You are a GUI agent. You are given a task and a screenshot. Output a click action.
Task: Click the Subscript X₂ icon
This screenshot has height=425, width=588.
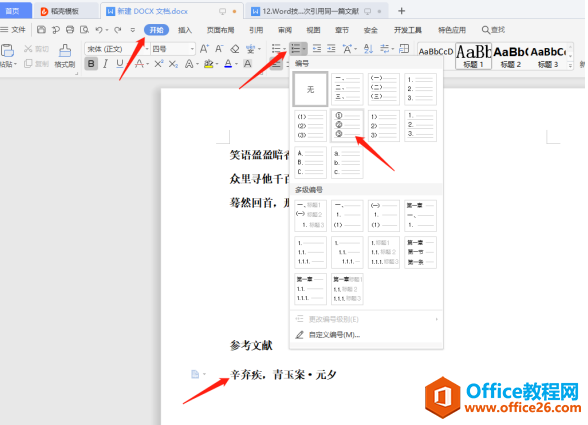click(173, 64)
